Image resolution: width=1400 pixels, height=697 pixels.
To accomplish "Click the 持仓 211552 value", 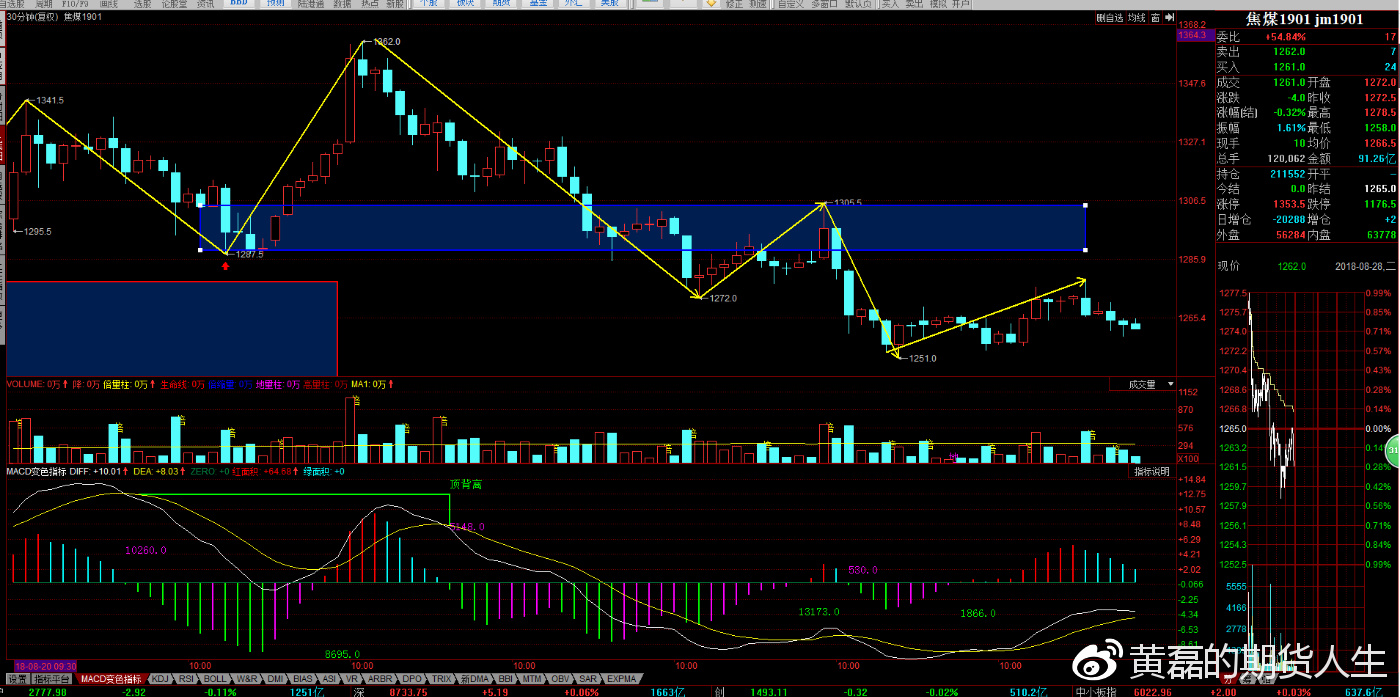I will (1290, 173).
